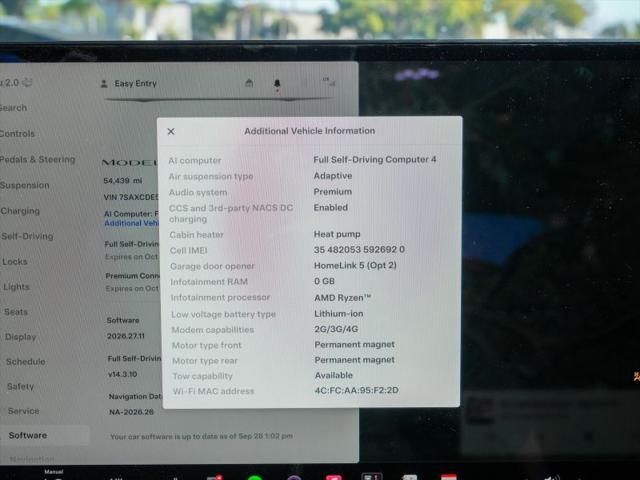This screenshot has width=640, height=480.
Task: Tap 'Permanent magnet' for front motor
Action: (x=355, y=345)
